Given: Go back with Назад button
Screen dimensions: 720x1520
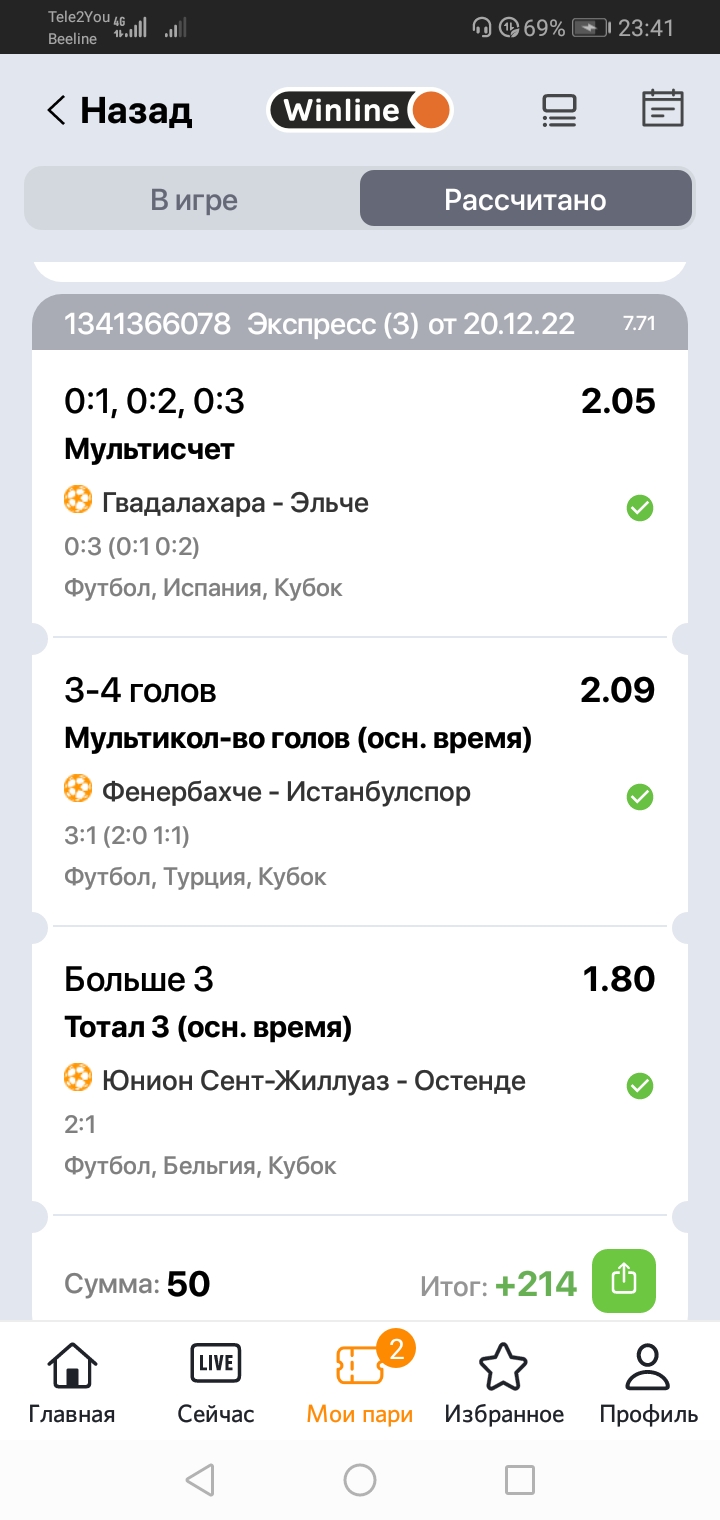Looking at the screenshot, I should point(120,110).
